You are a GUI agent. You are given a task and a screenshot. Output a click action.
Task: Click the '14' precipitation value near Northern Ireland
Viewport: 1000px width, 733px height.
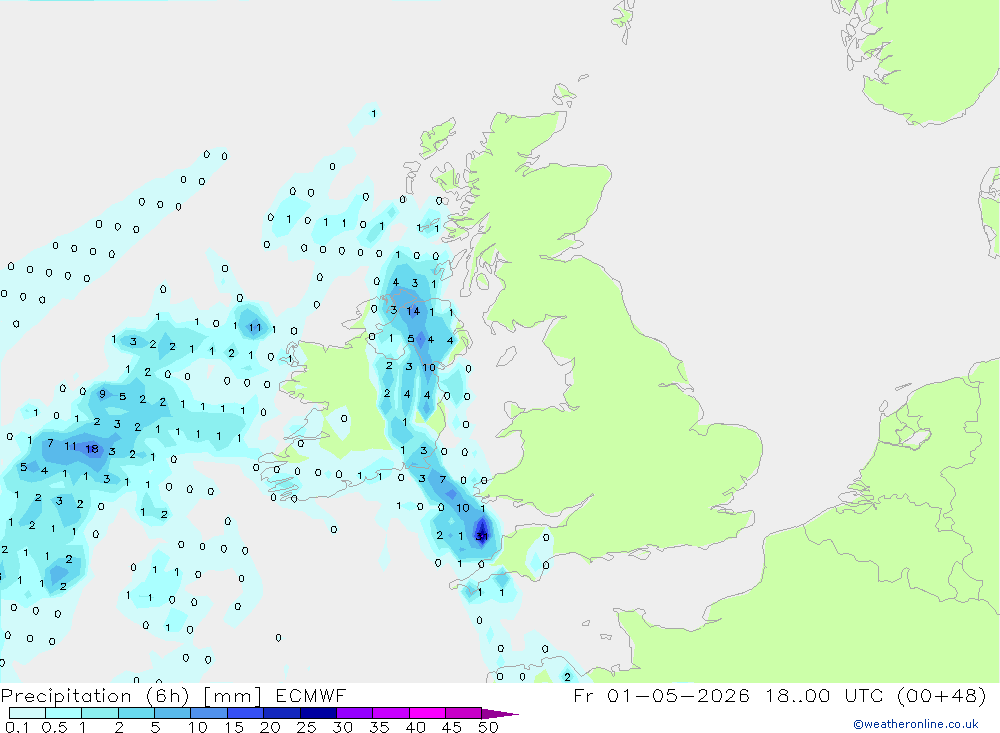(413, 311)
